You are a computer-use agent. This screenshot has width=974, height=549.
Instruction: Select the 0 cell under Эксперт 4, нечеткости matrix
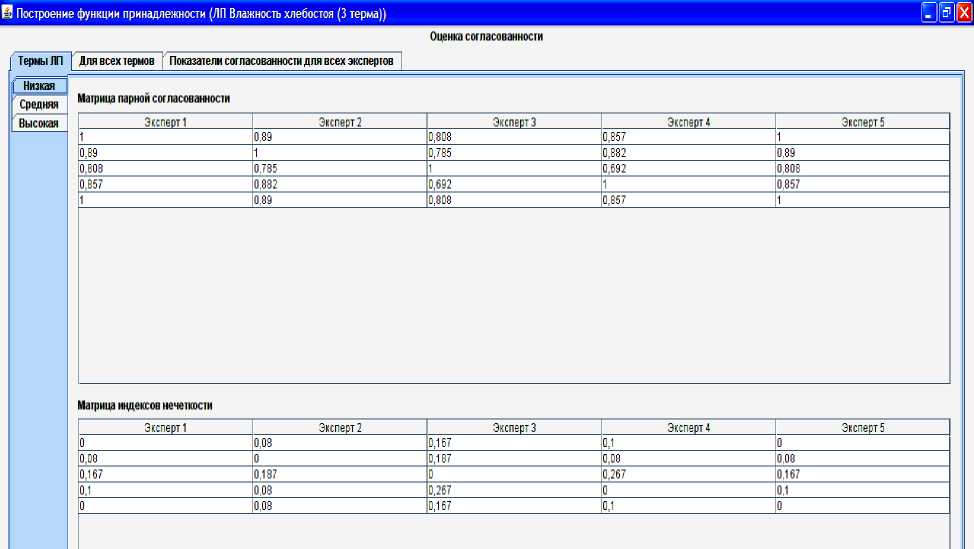[688, 490]
